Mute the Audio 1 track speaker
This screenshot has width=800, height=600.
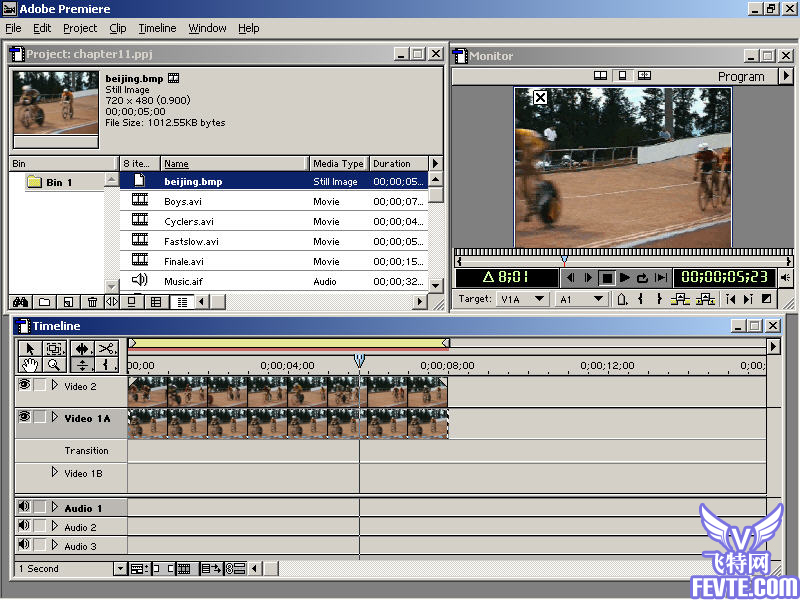click(24, 507)
